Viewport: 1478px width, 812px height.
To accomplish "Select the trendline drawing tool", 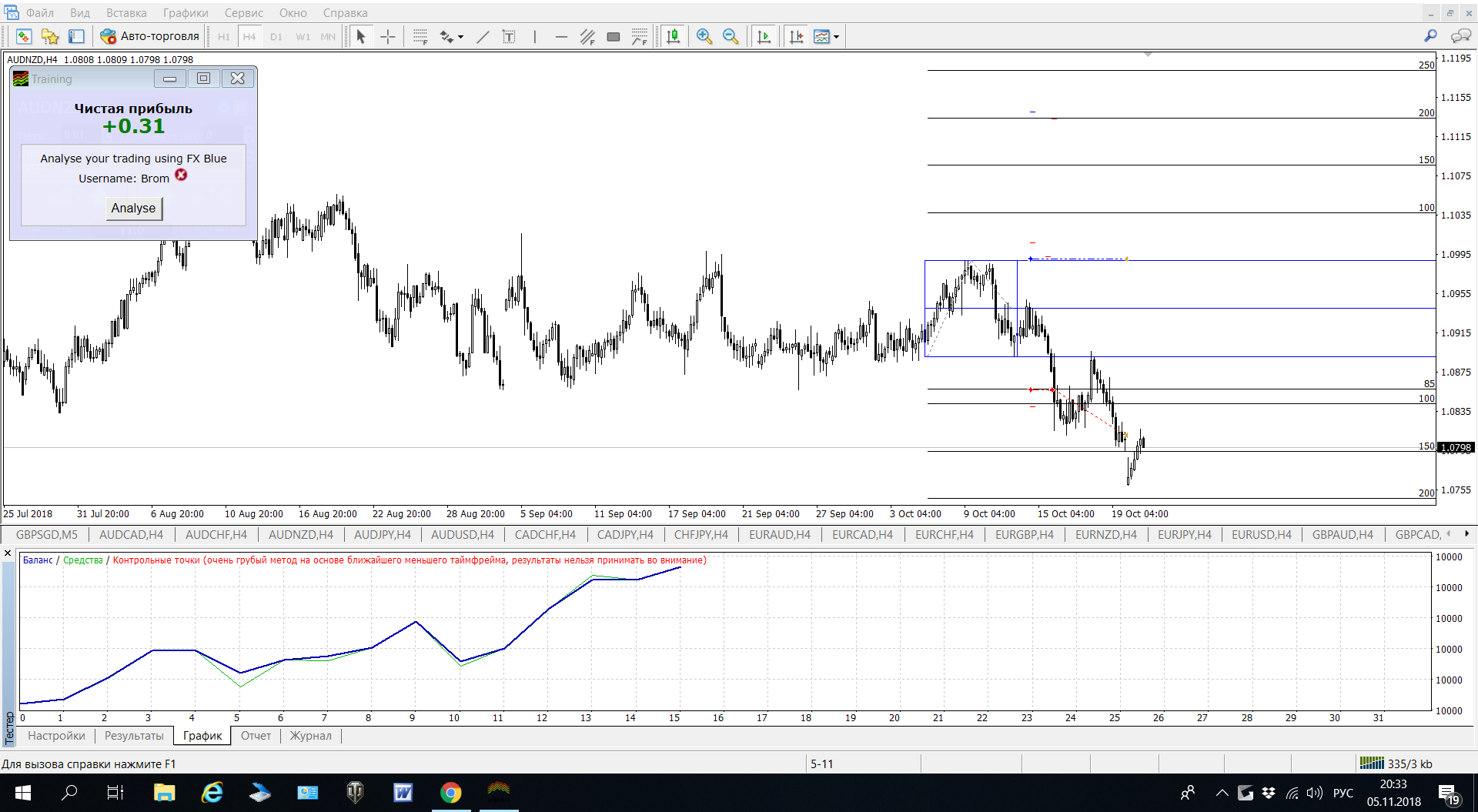I will click(483, 36).
